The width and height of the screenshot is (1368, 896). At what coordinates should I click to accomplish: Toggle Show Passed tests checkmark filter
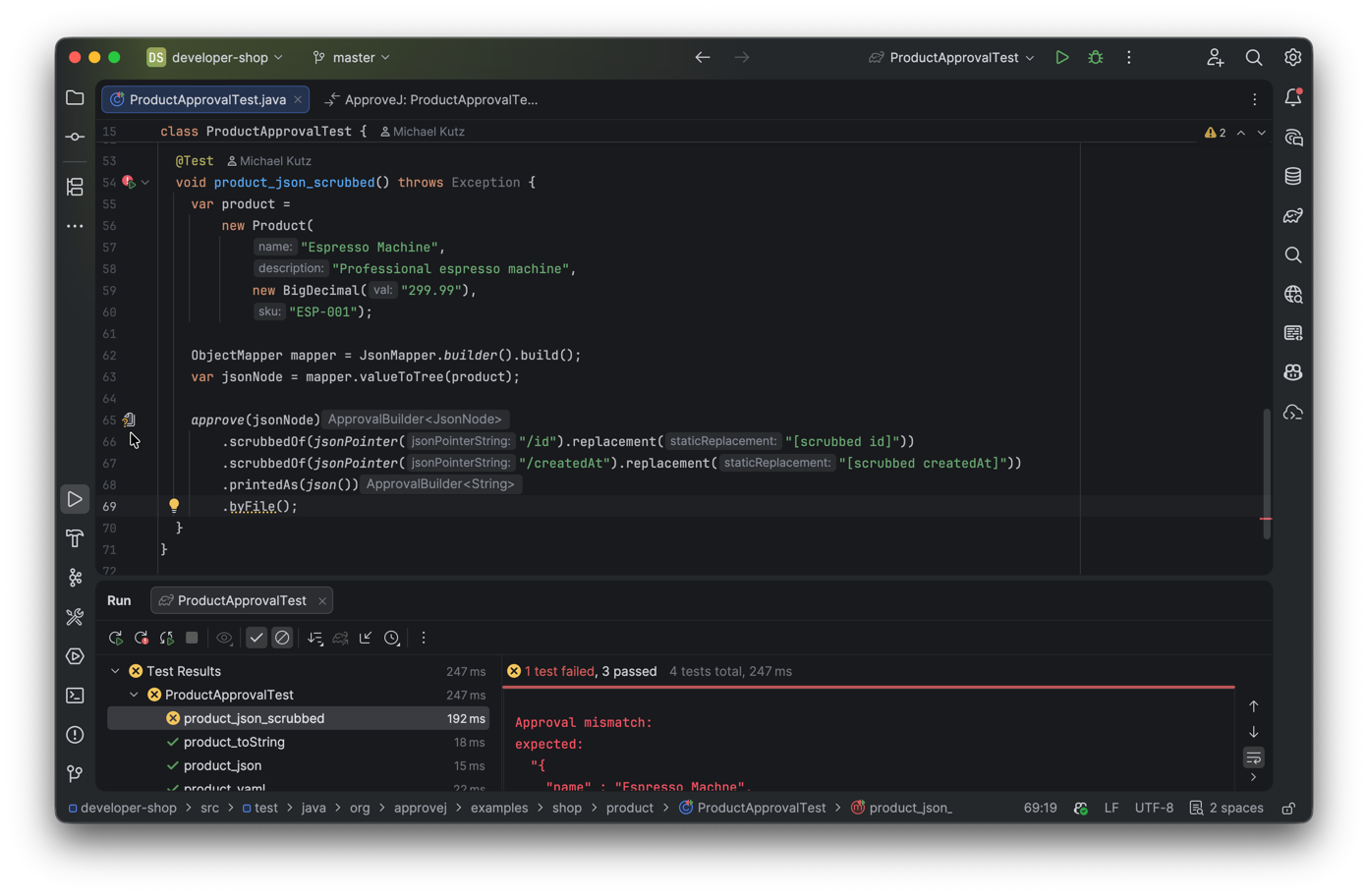pyautogui.click(x=256, y=639)
